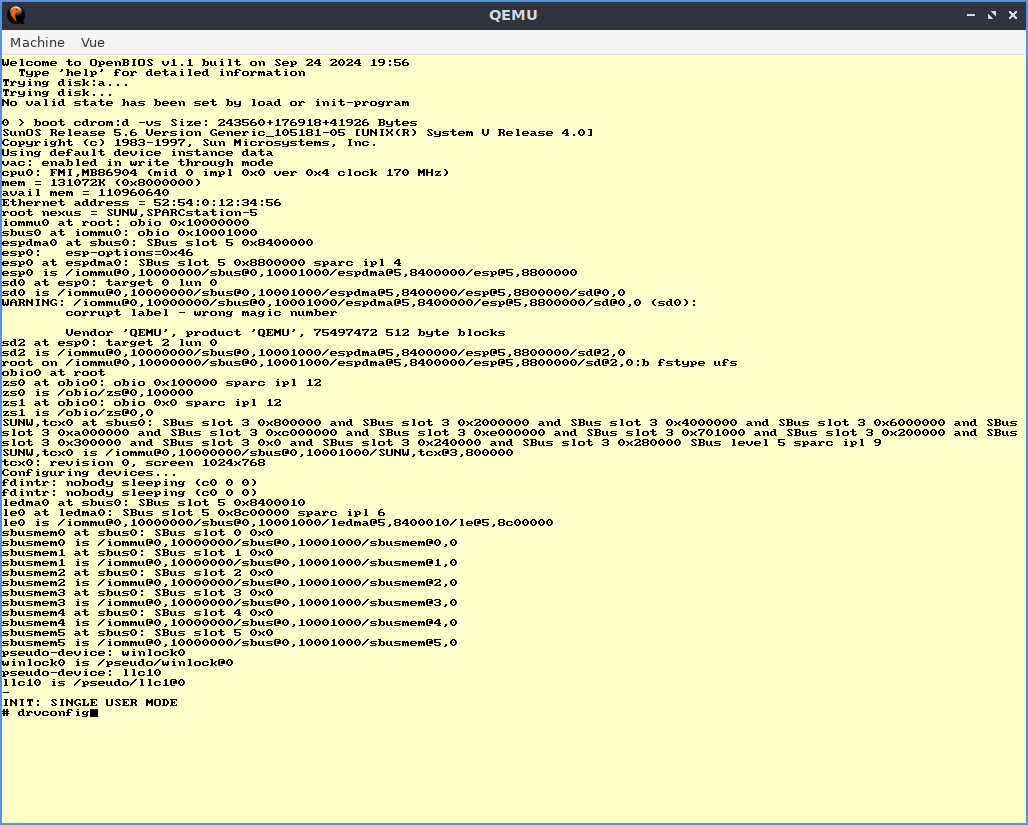
Task: Click the 'Trying disk:a...' line
Action: tap(66, 83)
